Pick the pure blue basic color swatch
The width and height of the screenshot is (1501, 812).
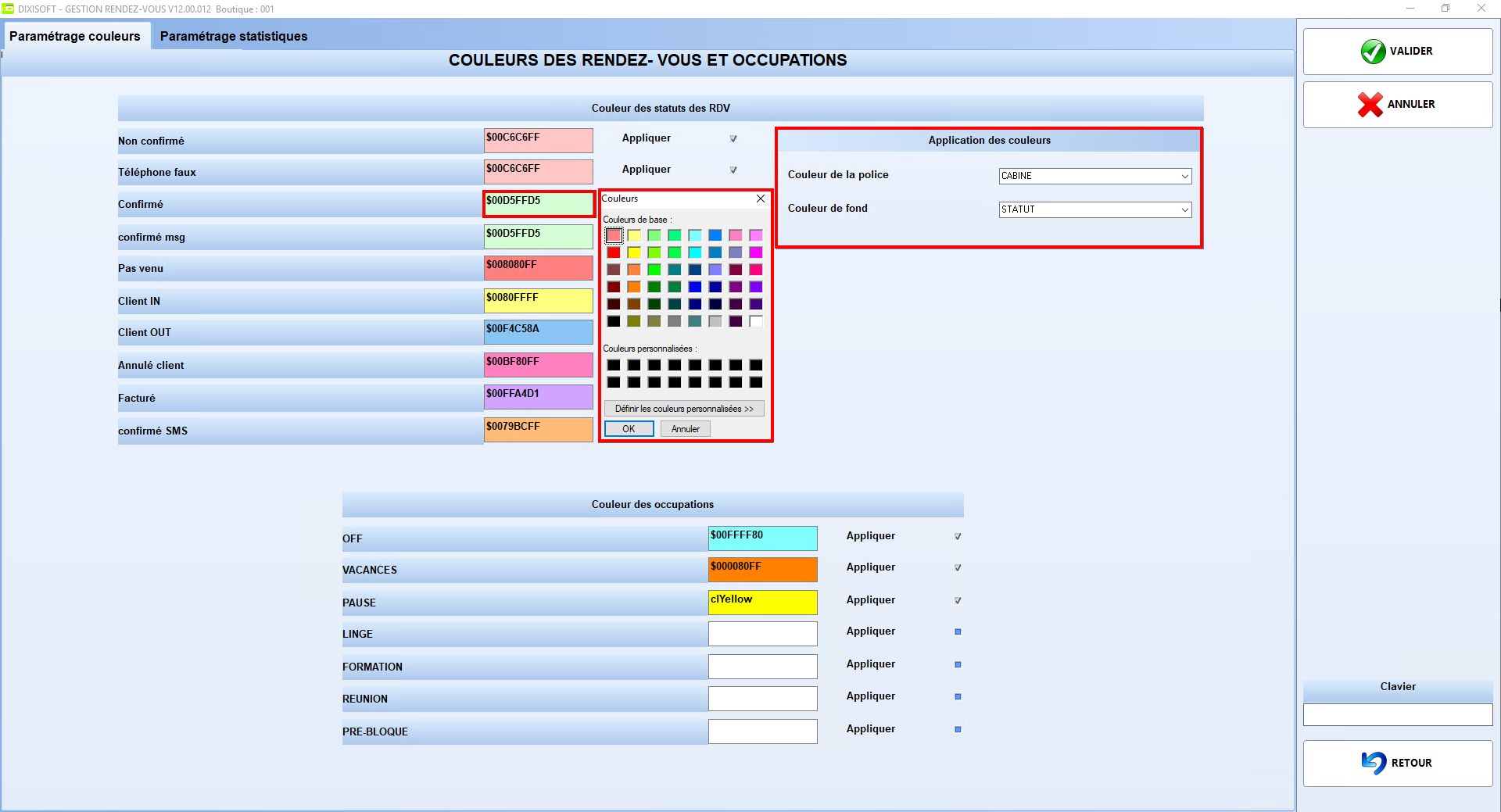click(695, 287)
